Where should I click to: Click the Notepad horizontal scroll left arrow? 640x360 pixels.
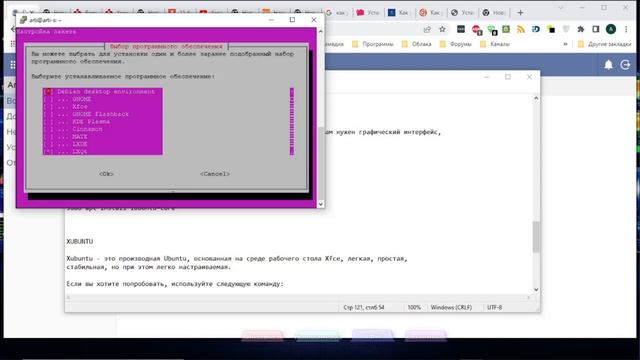click(69, 298)
